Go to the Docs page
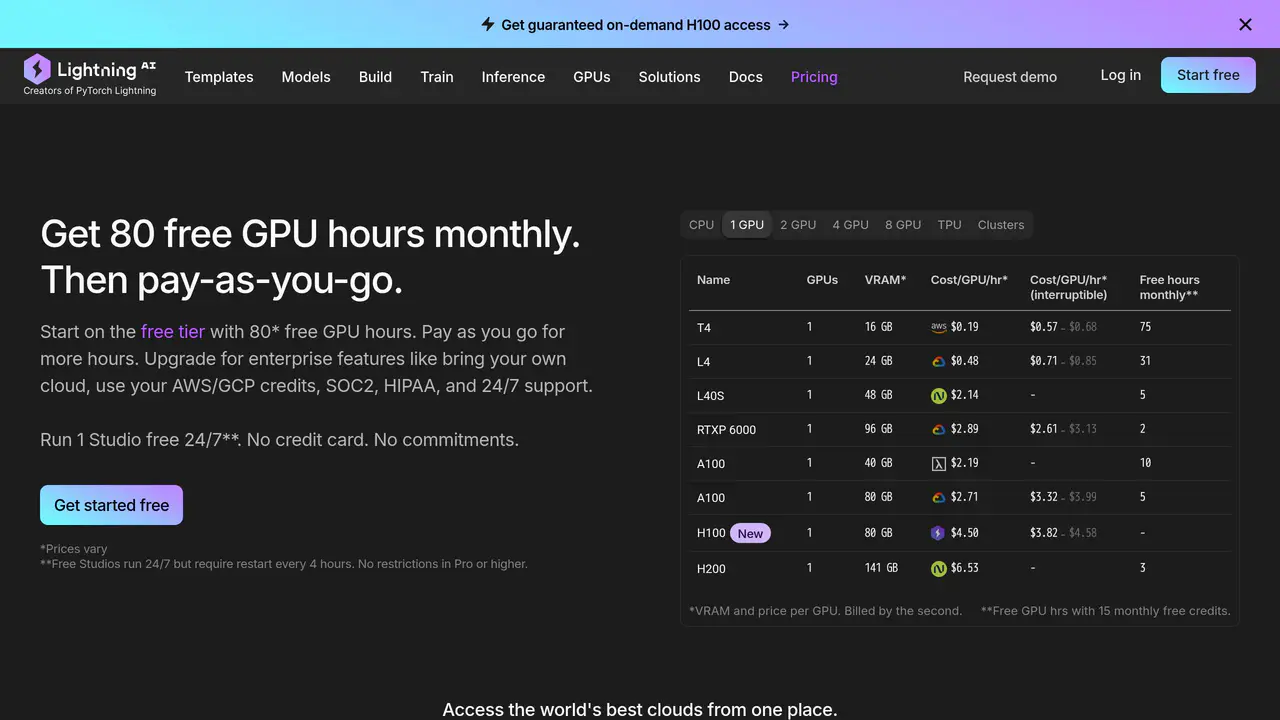This screenshot has height=720, width=1280. (746, 77)
